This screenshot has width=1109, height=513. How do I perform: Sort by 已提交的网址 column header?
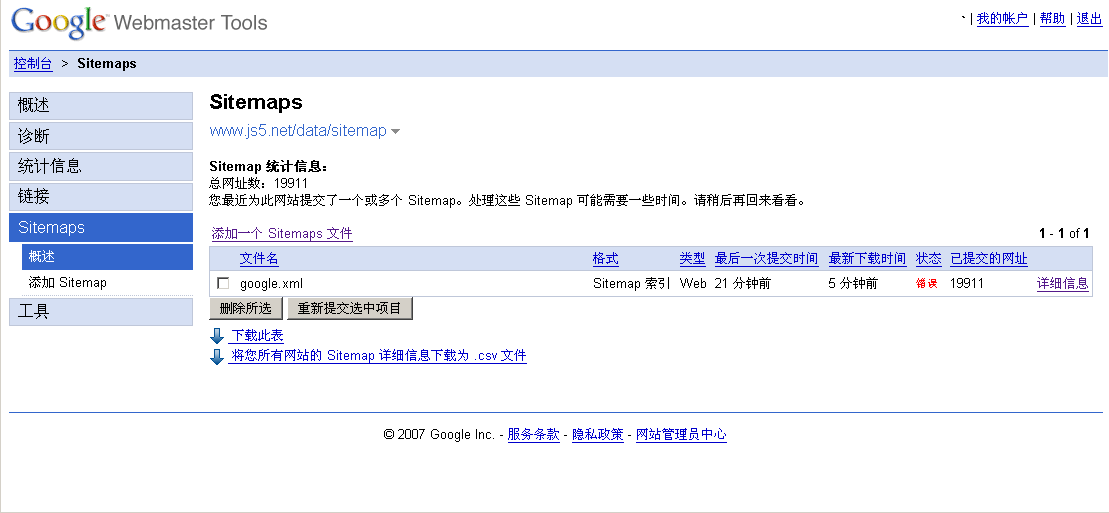[989, 259]
